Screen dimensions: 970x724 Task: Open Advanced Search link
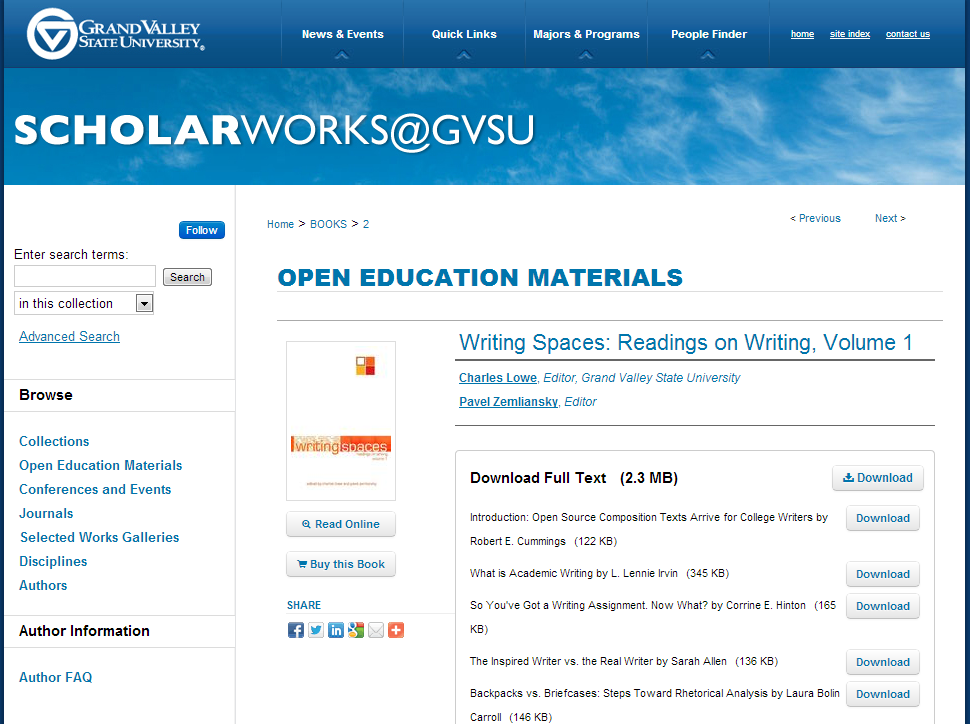pos(69,337)
